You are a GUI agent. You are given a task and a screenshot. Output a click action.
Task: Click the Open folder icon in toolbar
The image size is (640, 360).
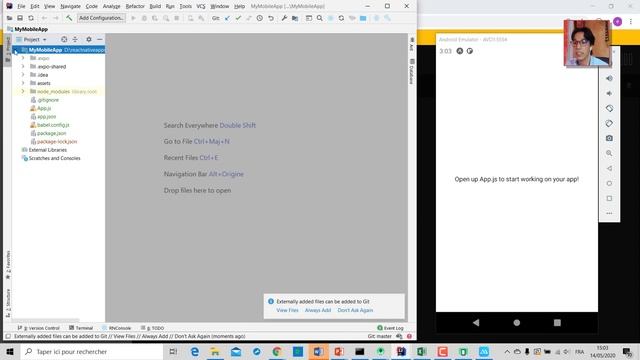pyautogui.click(x=9, y=18)
